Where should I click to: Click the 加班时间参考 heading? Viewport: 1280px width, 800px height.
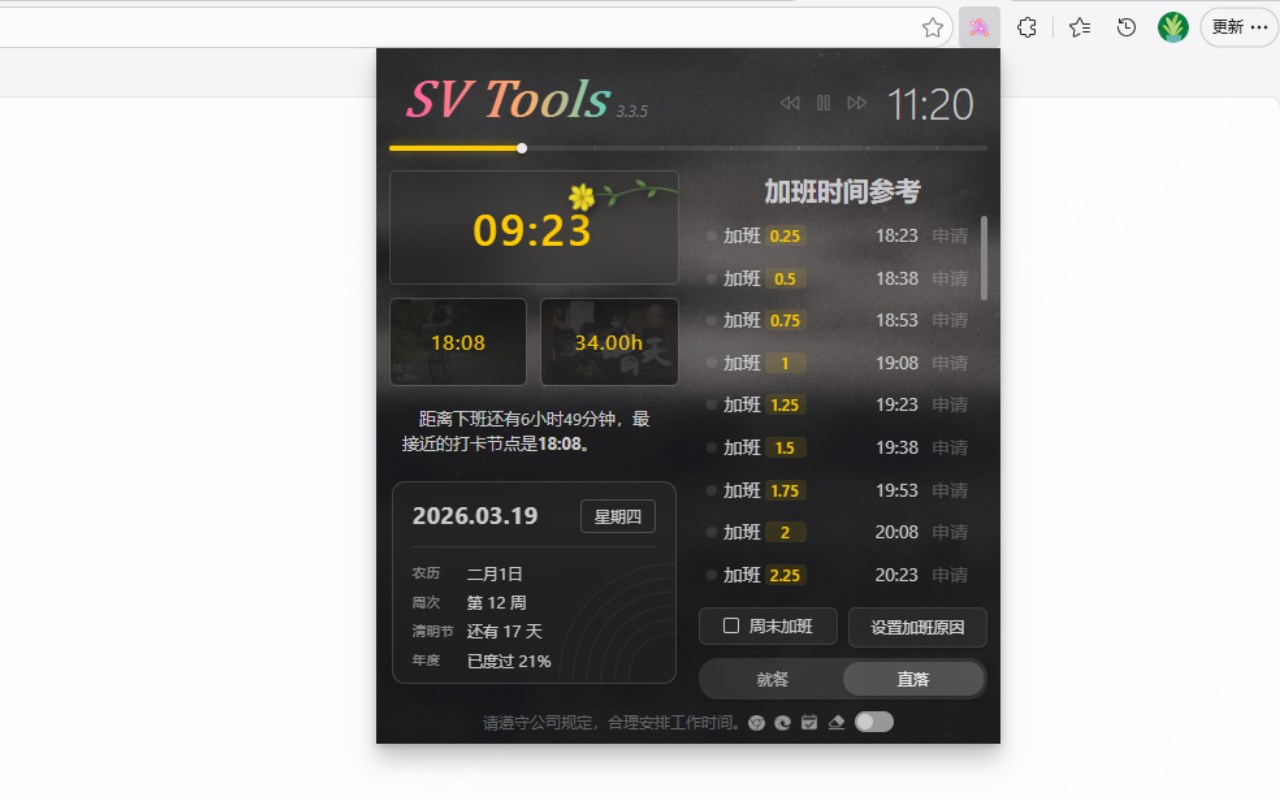pos(842,191)
